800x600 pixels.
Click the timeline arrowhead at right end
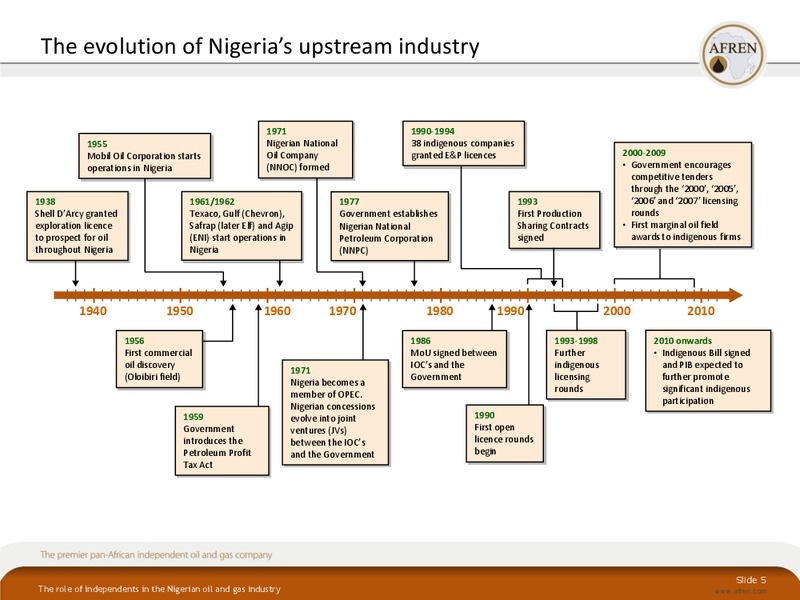(735, 295)
